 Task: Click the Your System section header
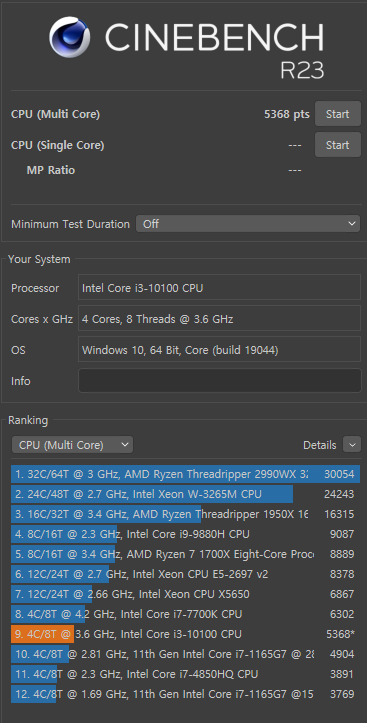39,259
